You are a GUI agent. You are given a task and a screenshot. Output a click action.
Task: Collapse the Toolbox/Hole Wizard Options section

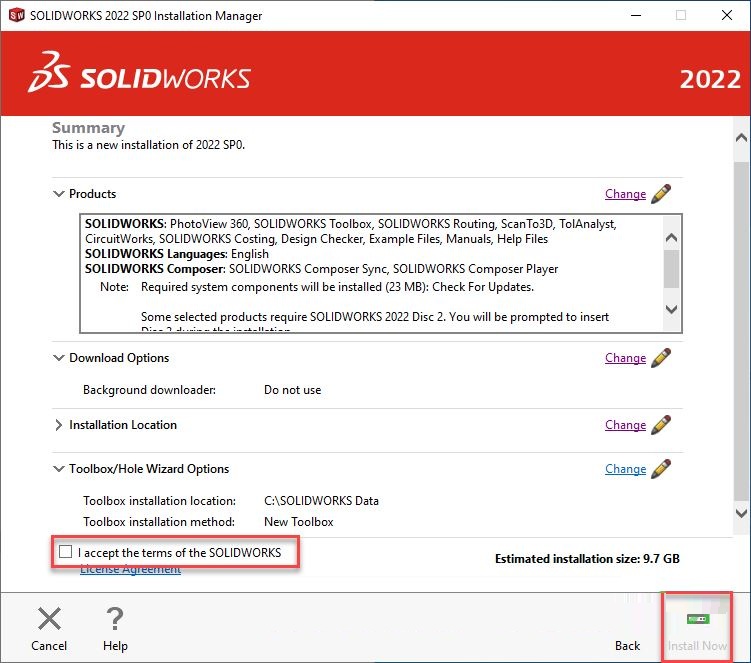pos(58,469)
